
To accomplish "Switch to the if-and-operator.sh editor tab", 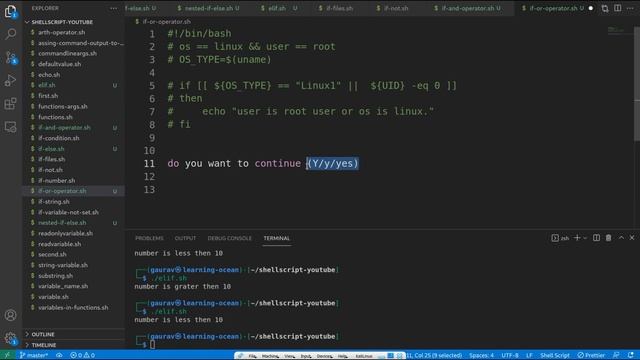I will point(468,8).
